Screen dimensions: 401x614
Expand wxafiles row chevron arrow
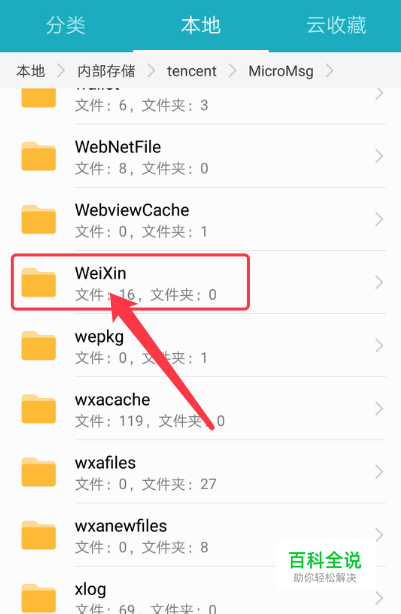pos(379,472)
